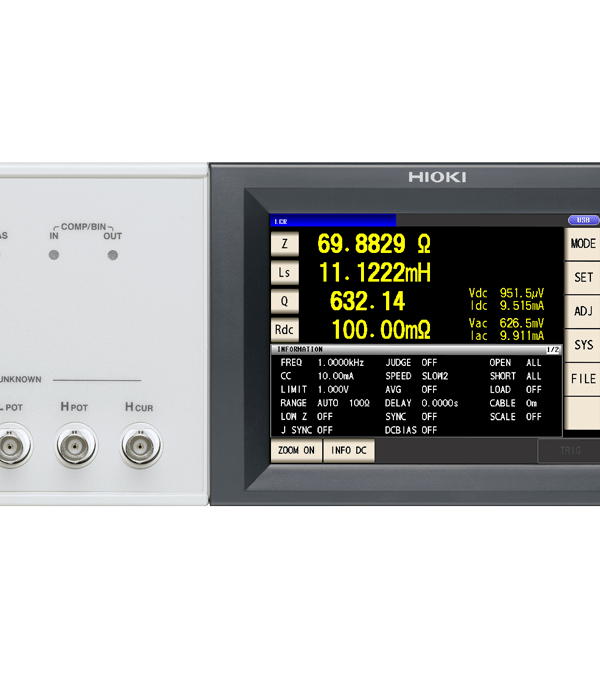Tap the SPEED SLOW2 setting
The image size is (600, 694).
pyautogui.click(x=416, y=376)
